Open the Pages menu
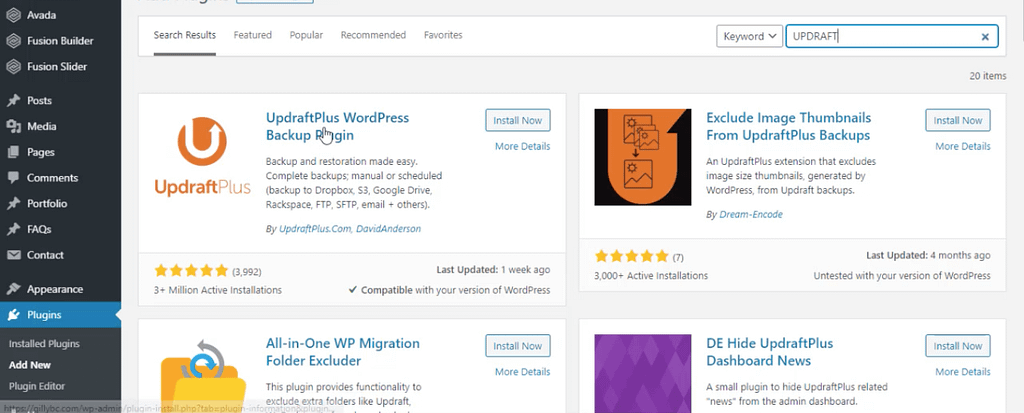 (60, 152)
